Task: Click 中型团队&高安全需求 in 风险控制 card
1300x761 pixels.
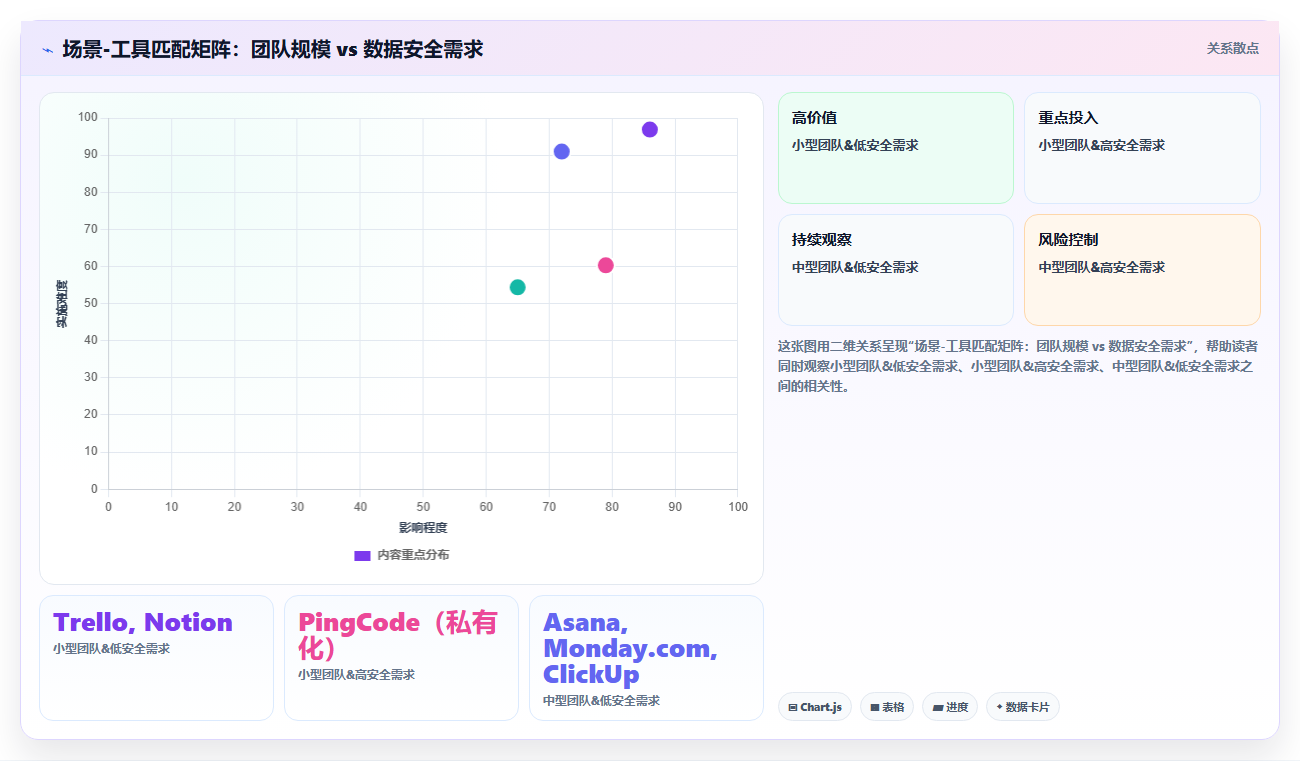Action: point(1102,267)
